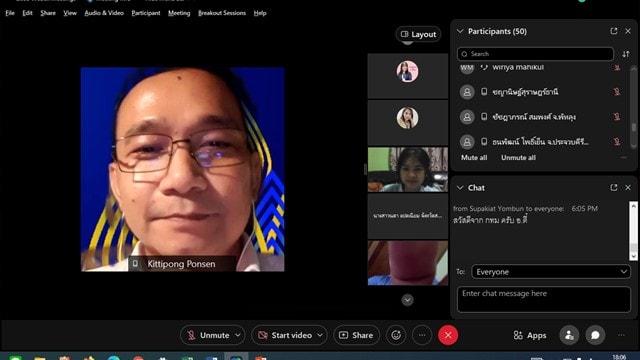640x360 pixels.
Task: Focus the chat message input field
Action: click(544, 300)
